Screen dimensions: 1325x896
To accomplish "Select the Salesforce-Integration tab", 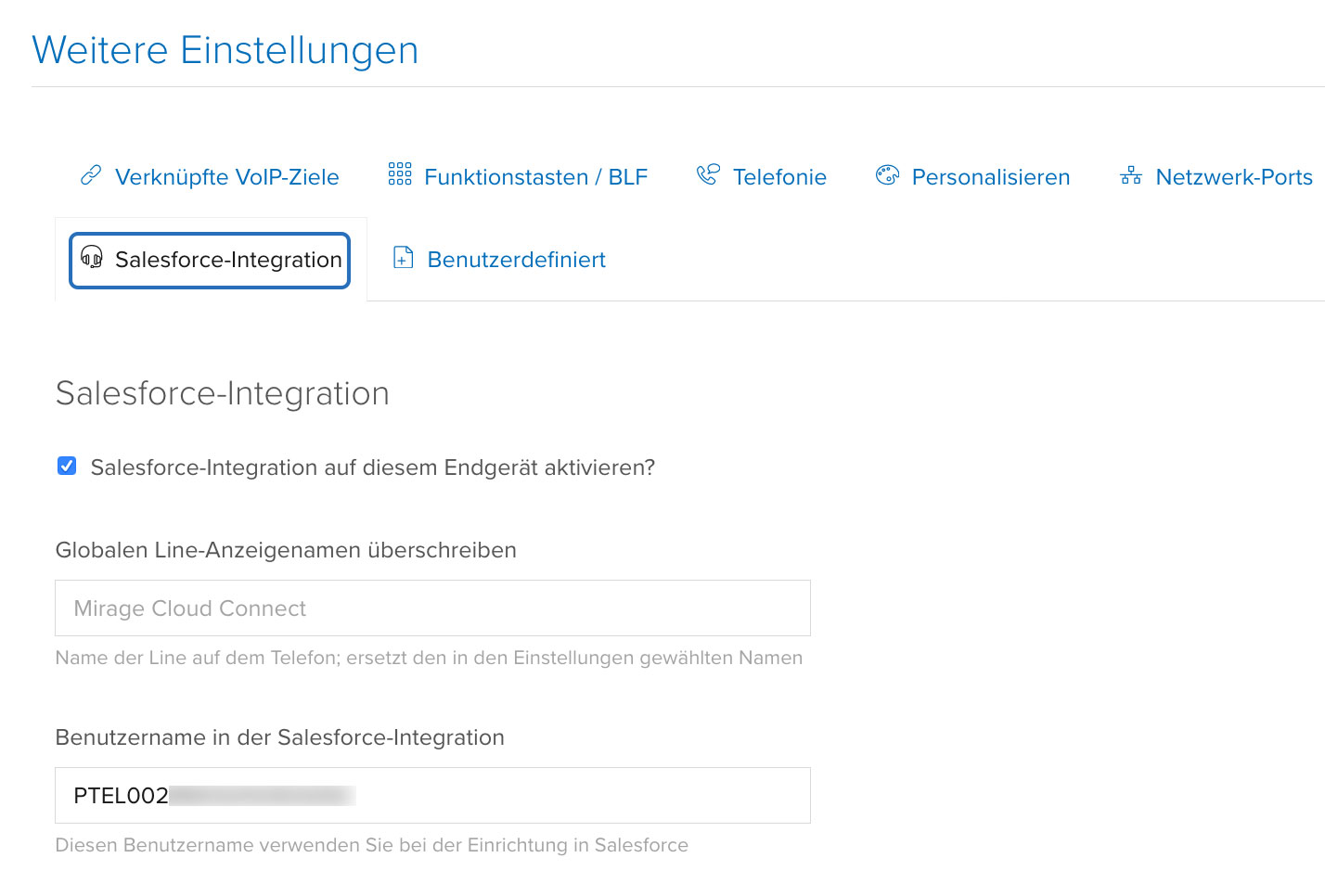I will pyautogui.click(x=210, y=260).
